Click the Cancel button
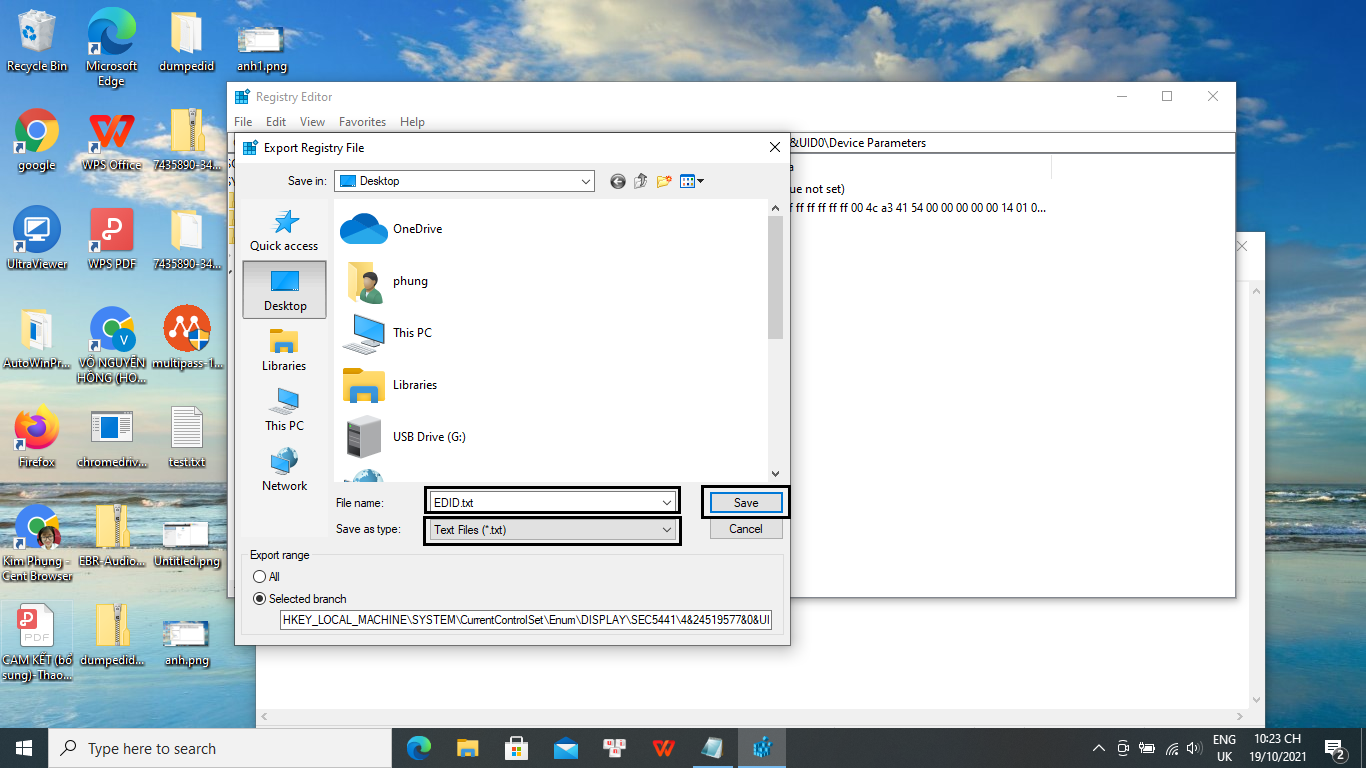Screen dimensions: 1366x768 746,529
